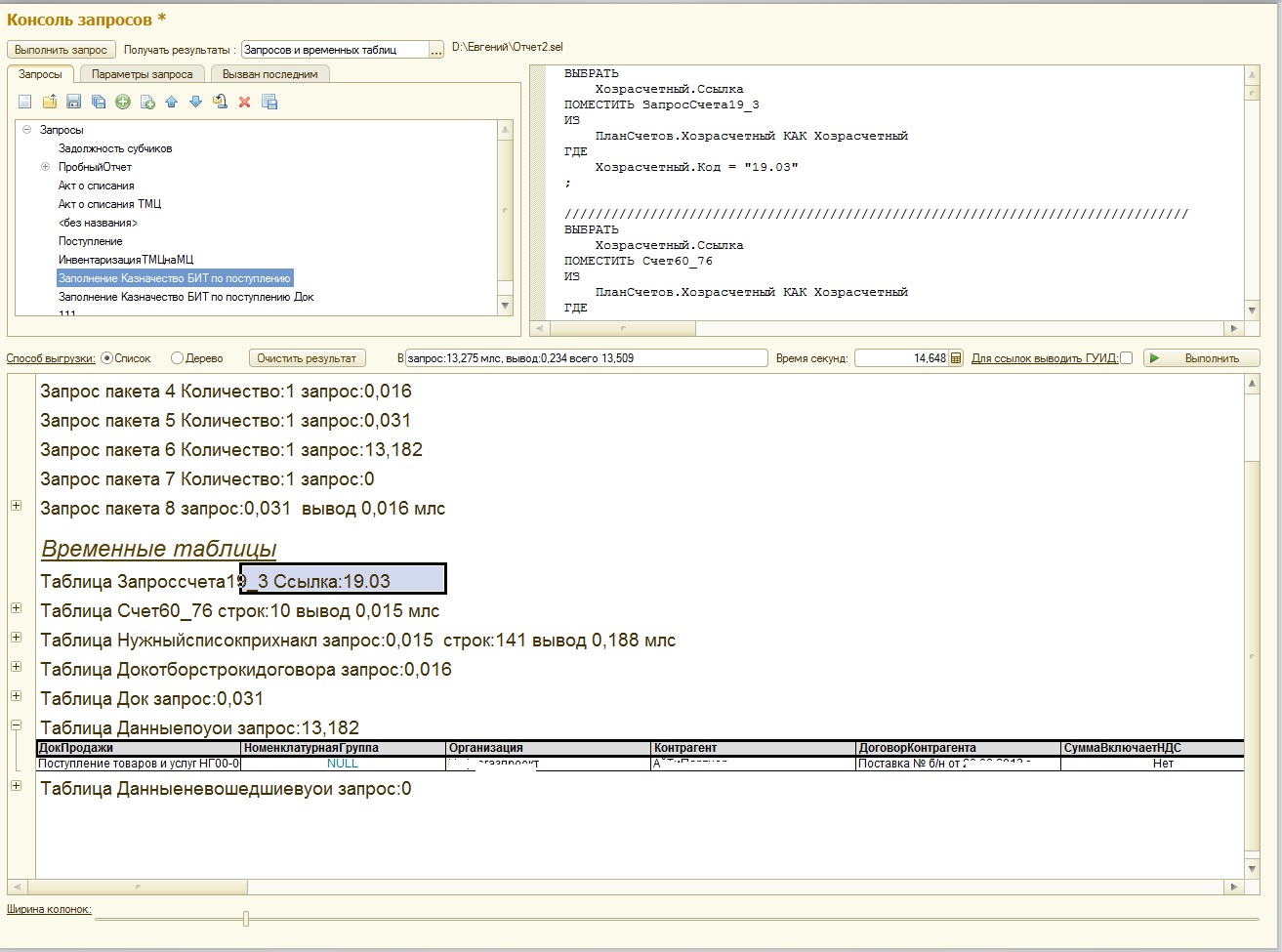Click СуммаВключаетНДС column header

pos(1152,748)
